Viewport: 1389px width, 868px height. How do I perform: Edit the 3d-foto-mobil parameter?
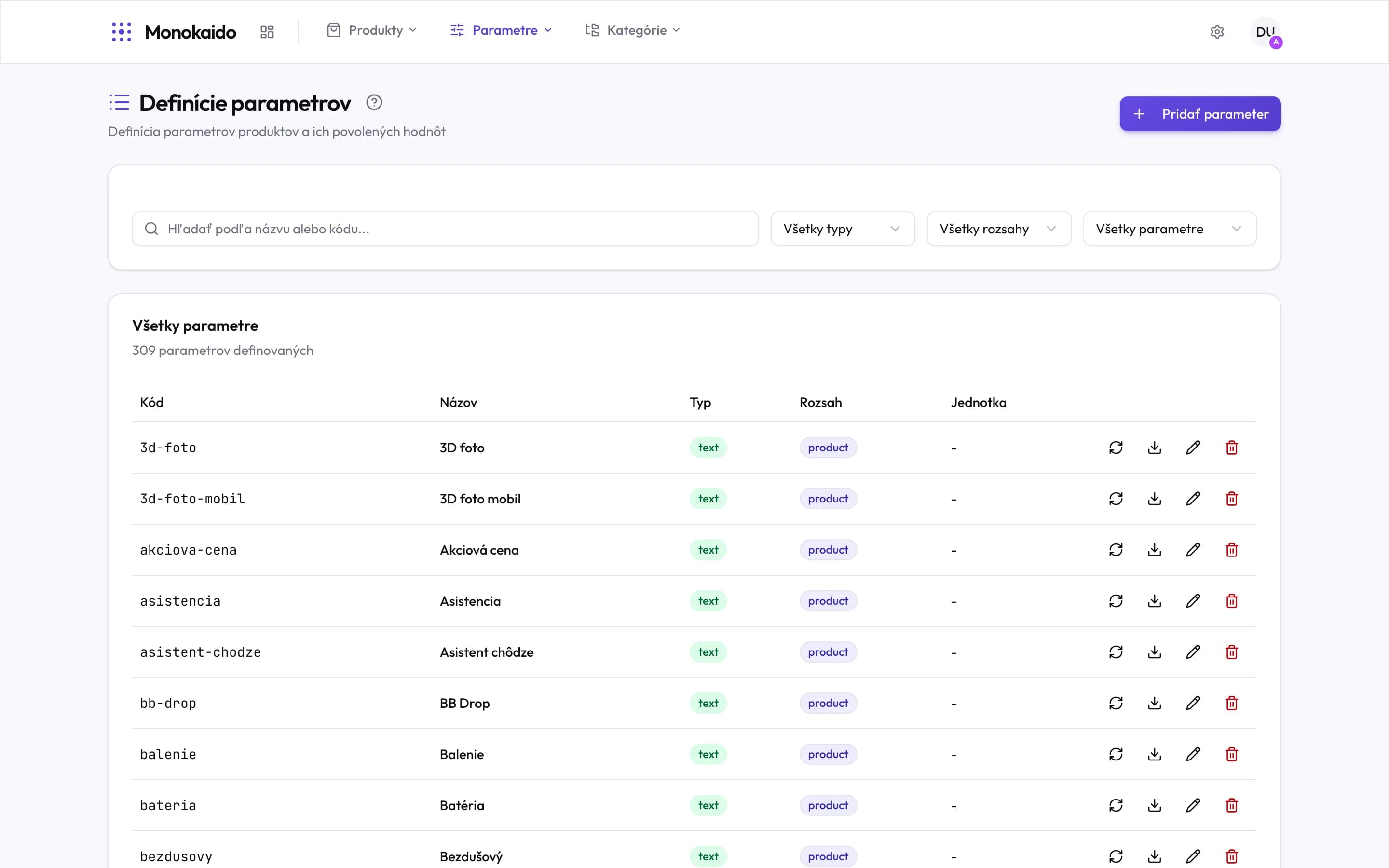[x=1193, y=499]
